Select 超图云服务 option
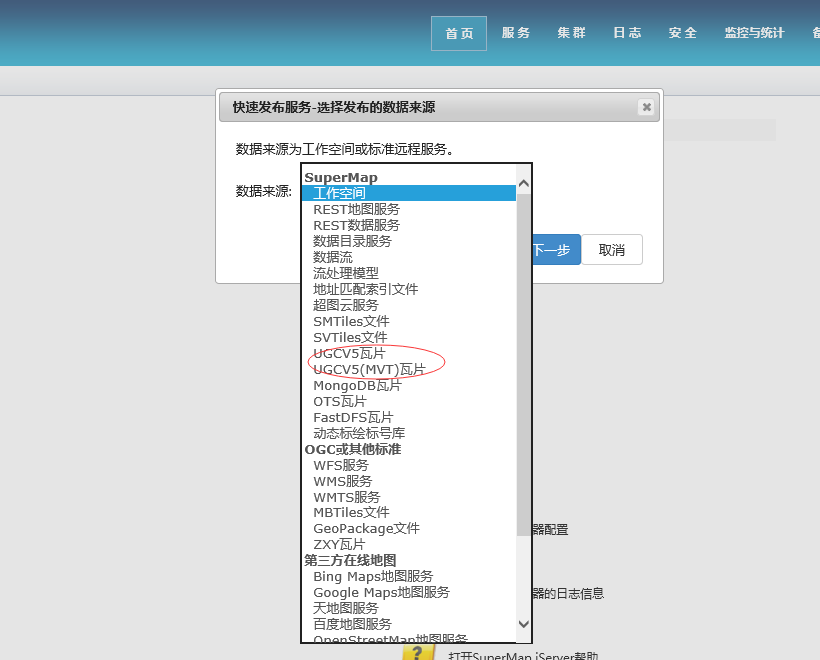This screenshot has height=660, width=820. coord(409,305)
